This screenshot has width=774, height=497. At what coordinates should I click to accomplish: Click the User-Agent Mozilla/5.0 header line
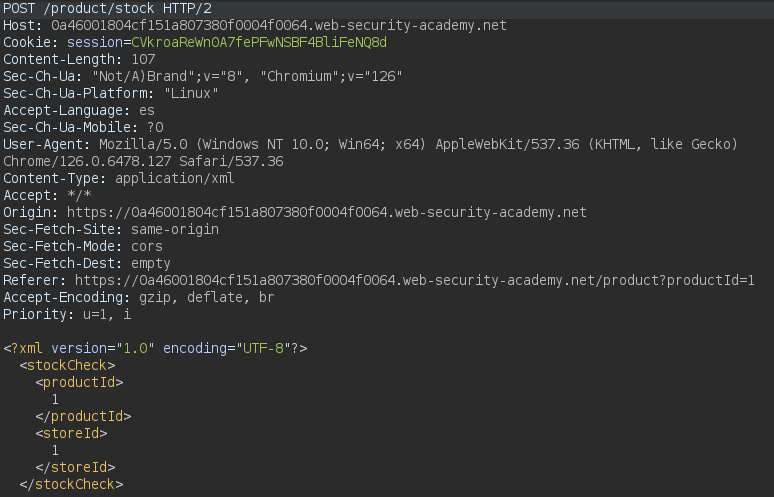click(x=370, y=145)
